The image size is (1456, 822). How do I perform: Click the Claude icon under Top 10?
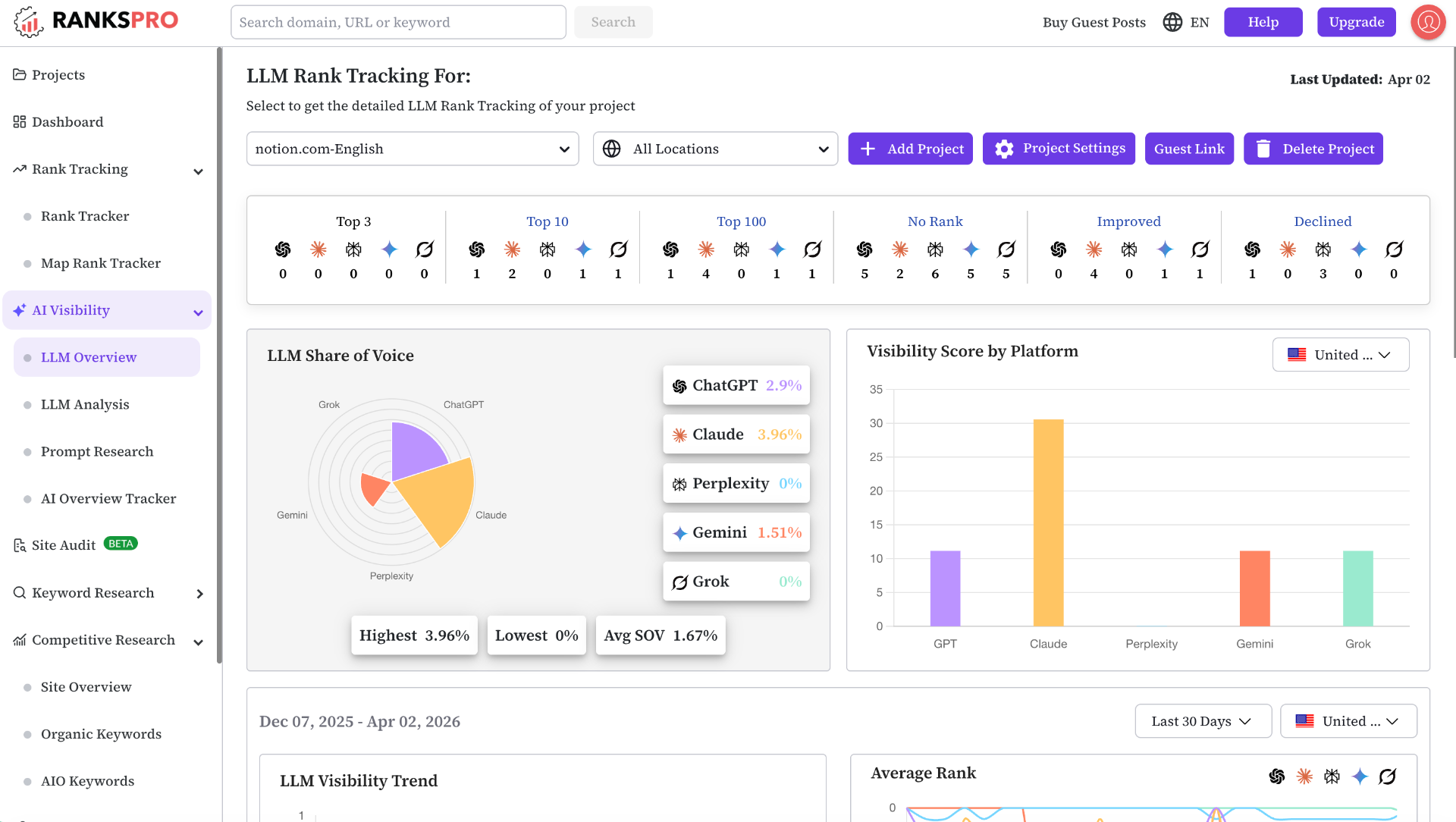(512, 249)
